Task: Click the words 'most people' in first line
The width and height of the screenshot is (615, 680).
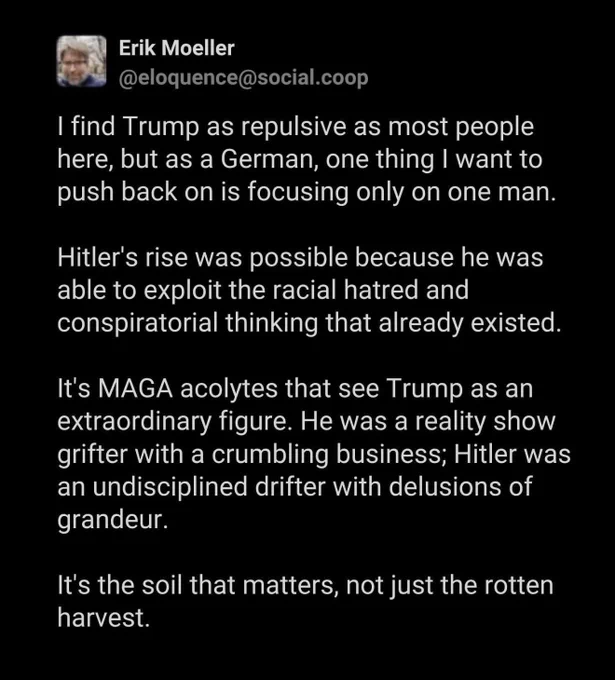Action: pos(461,127)
